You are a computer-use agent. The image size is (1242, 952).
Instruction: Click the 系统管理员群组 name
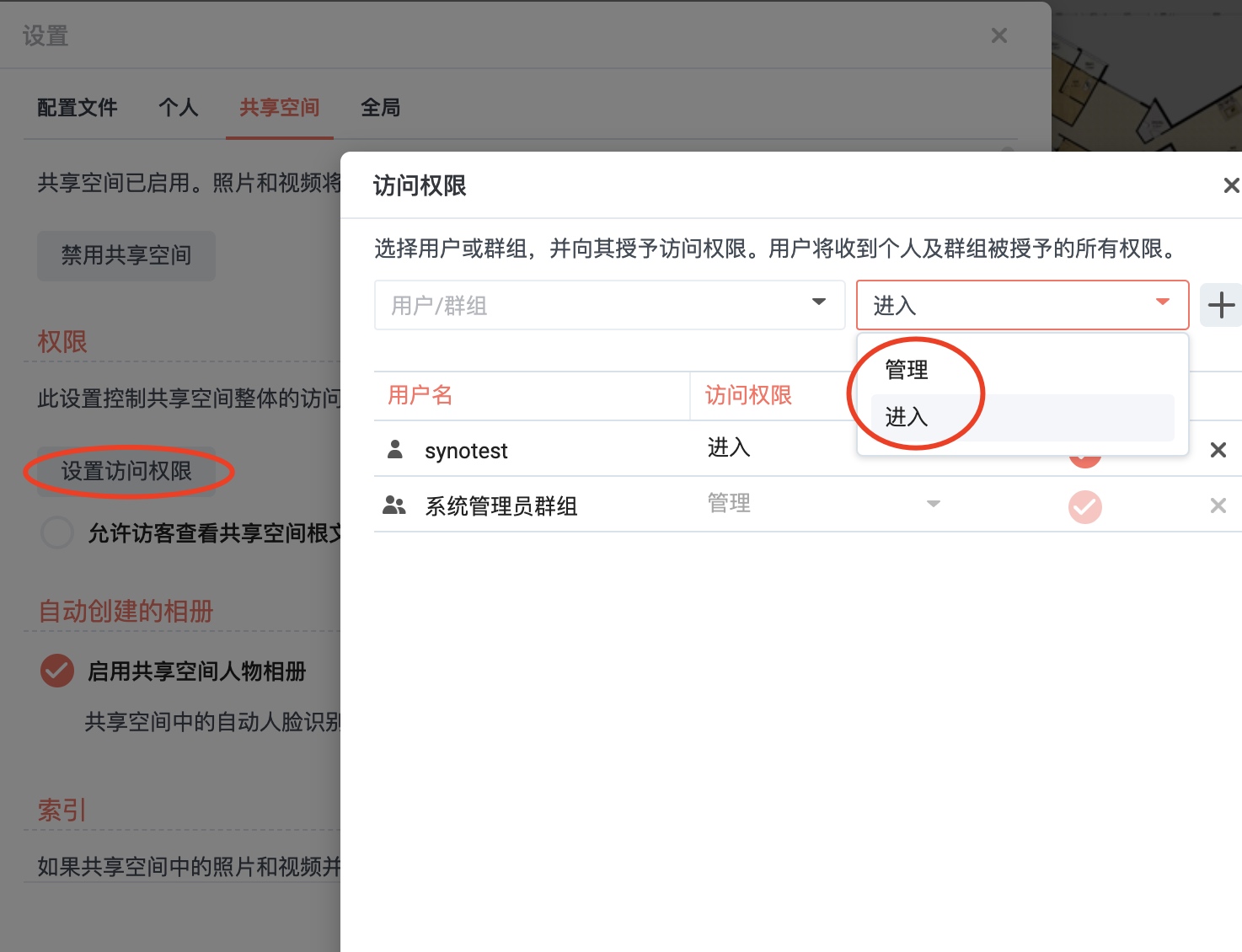click(501, 505)
